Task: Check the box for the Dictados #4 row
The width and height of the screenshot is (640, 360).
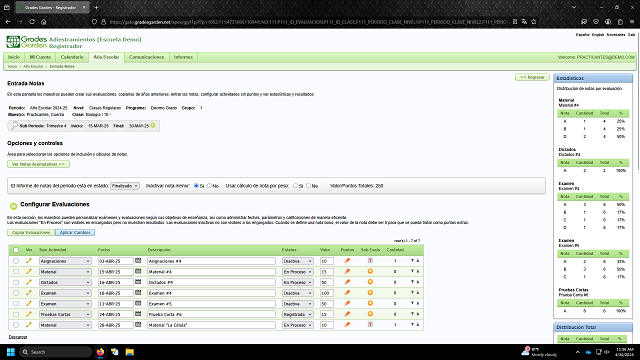Action: [16, 282]
